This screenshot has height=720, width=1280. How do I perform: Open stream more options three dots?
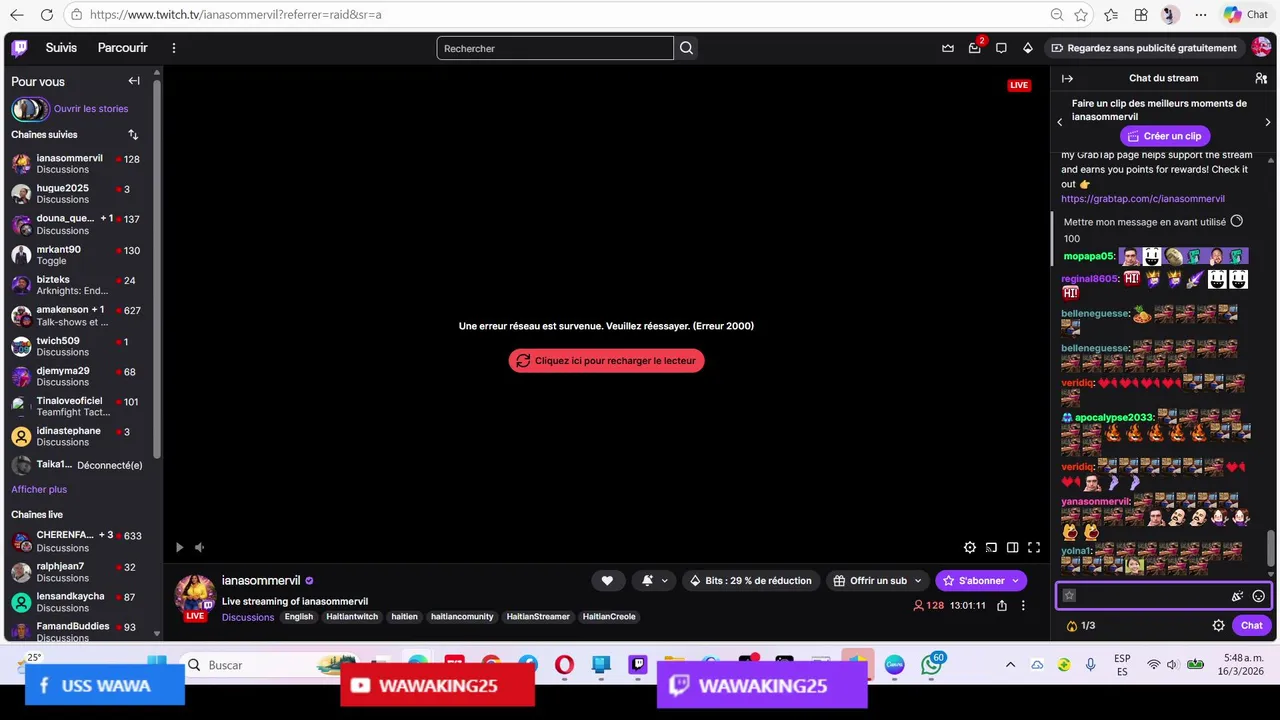[x=1023, y=605]
